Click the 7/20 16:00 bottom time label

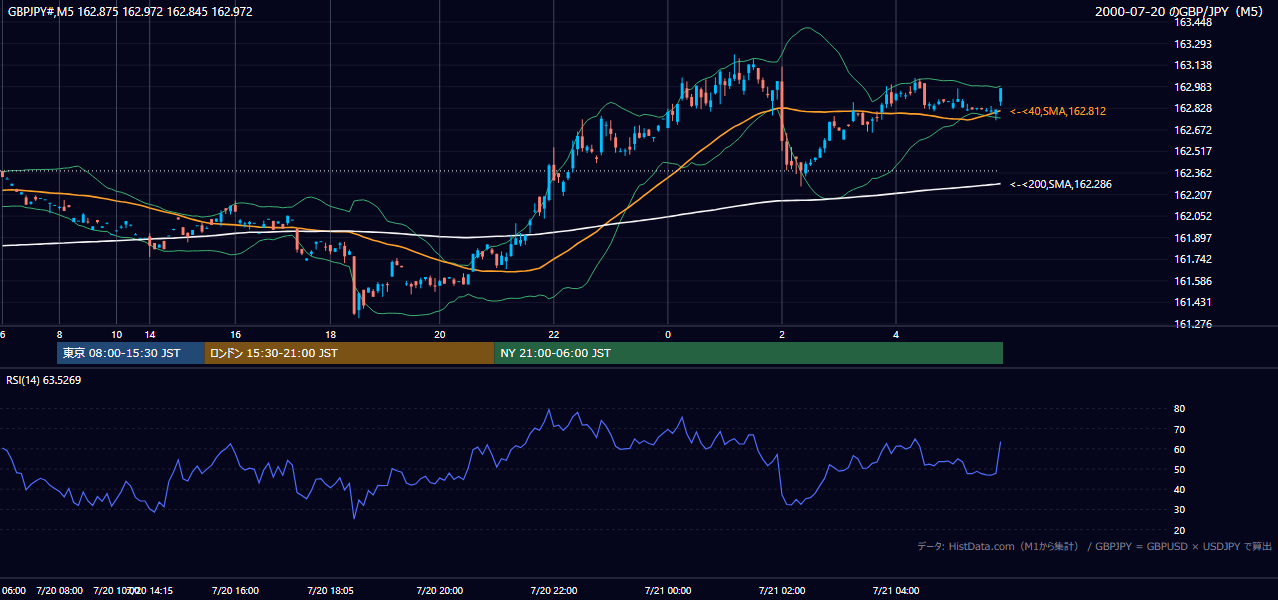(x=235, y=590)
